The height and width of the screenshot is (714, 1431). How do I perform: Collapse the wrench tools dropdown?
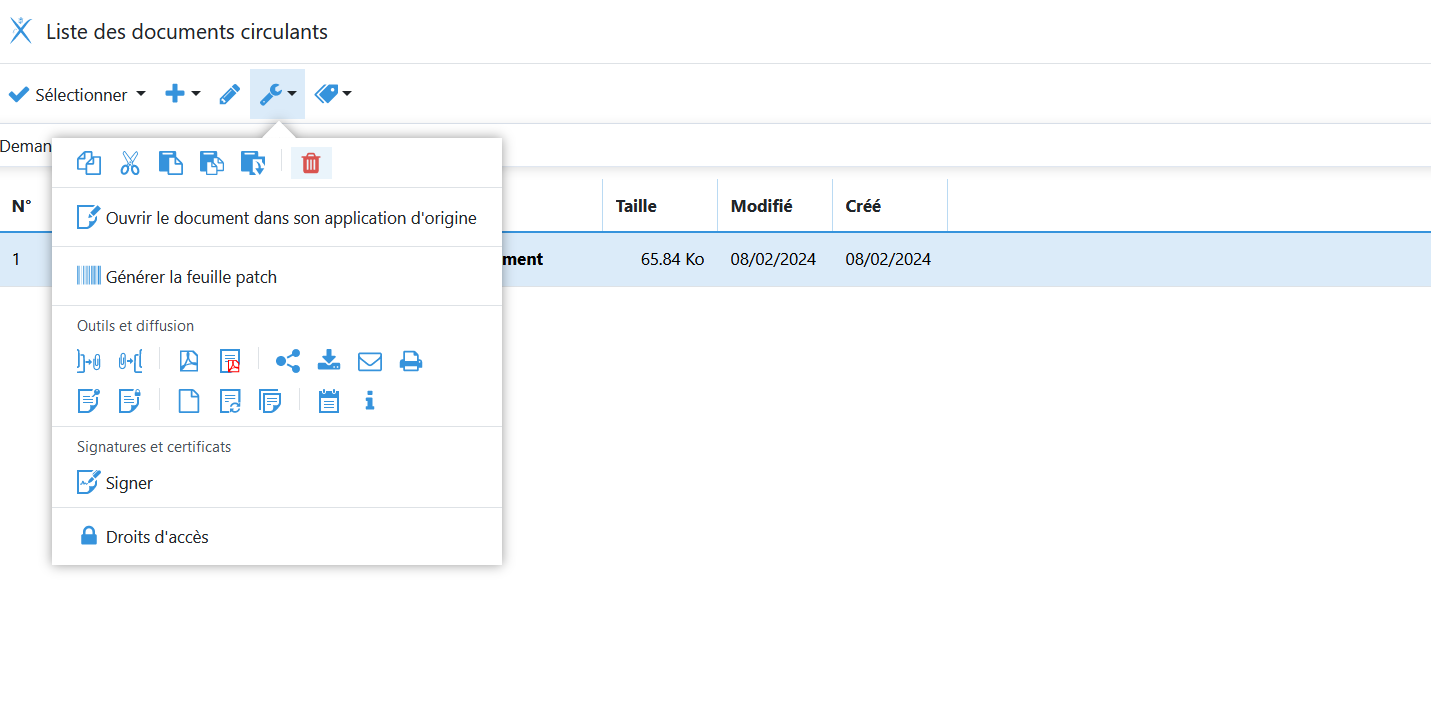point(277,94)
